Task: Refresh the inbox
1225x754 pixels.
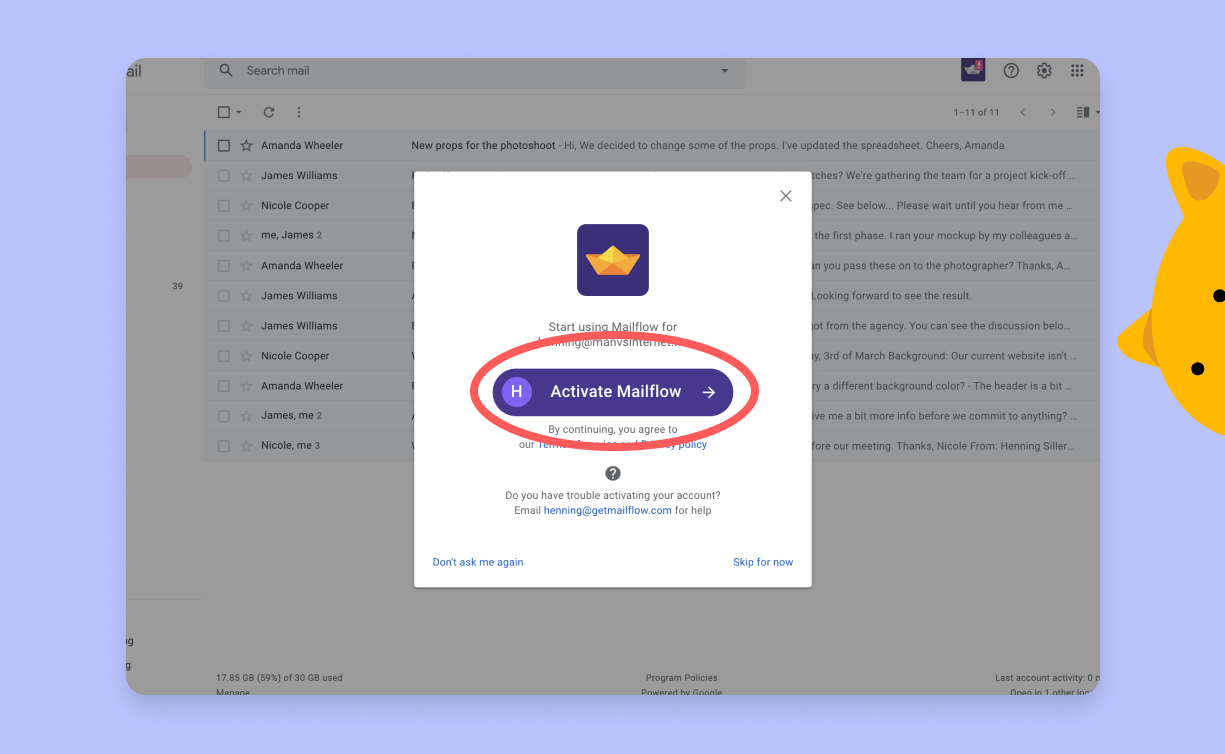Action: pos(268,113)
